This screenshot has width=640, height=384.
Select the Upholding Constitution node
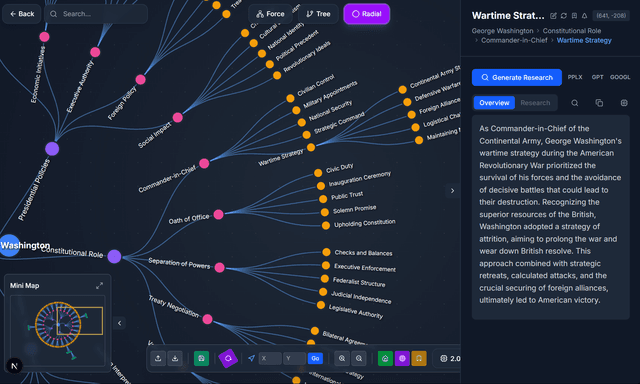click(x=326, y=225)
